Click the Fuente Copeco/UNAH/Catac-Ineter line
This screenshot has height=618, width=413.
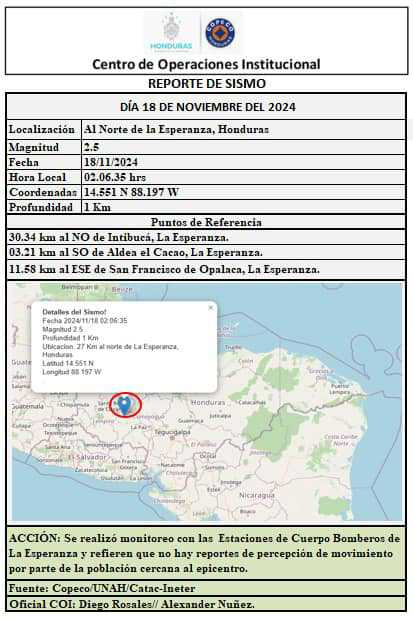206,588
